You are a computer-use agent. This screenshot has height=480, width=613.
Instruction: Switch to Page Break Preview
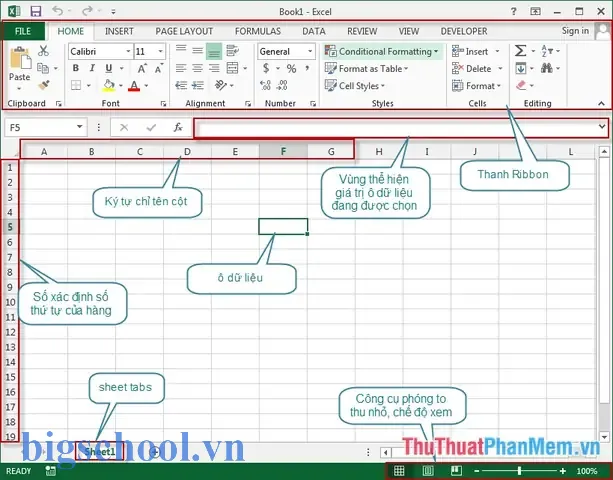click(456, 470)
